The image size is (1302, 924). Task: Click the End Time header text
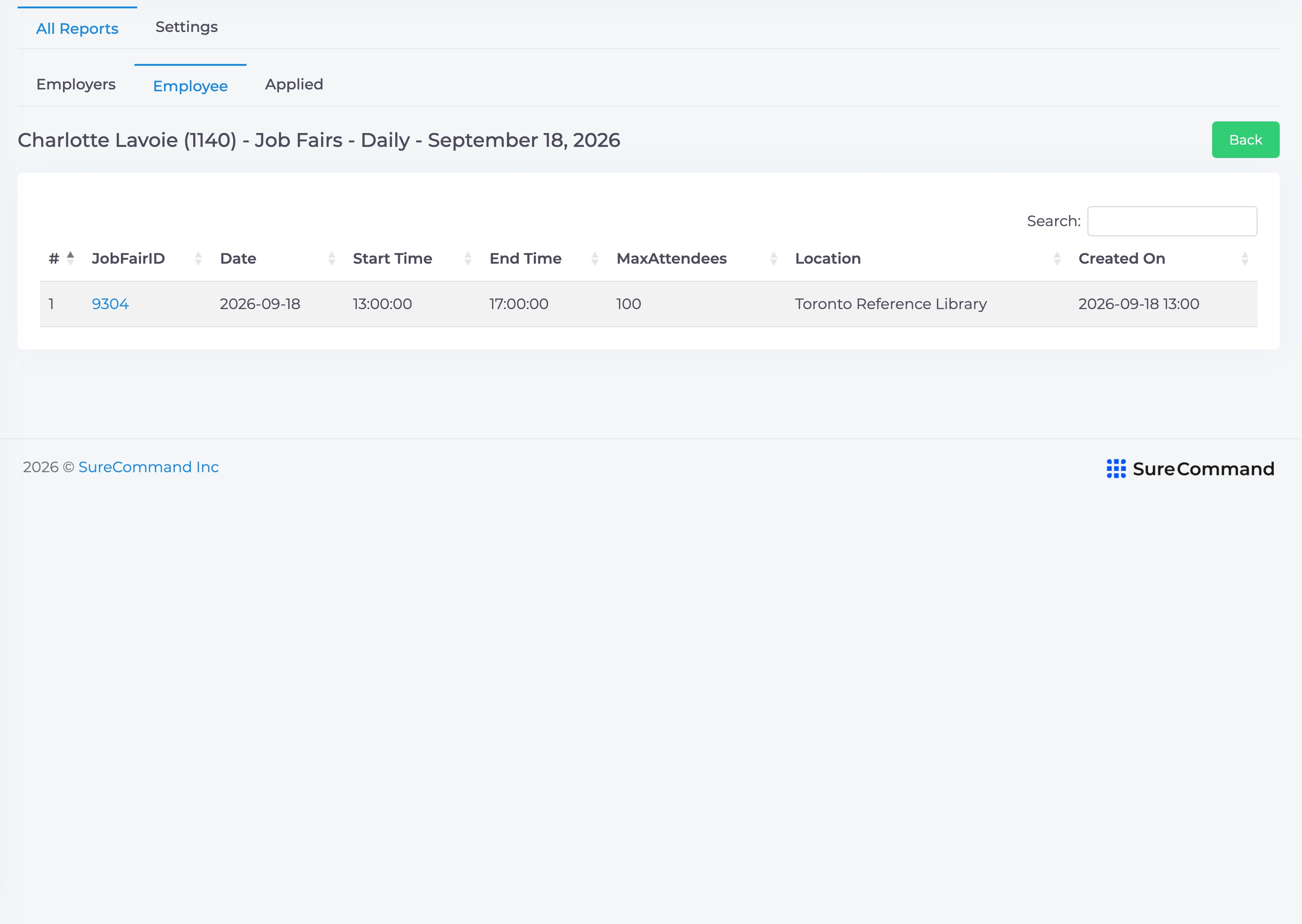pos(525,258)
